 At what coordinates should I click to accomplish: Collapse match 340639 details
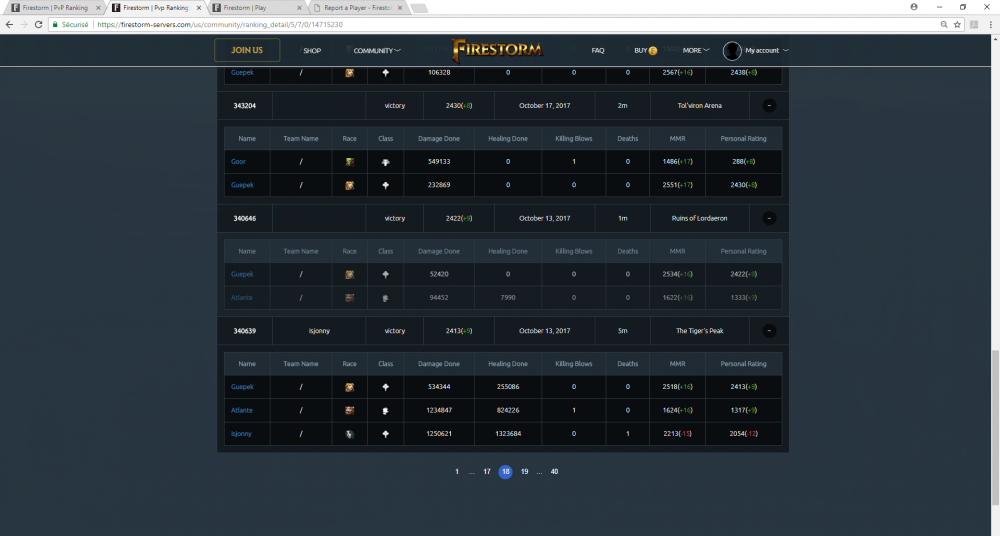click(769, 331)
